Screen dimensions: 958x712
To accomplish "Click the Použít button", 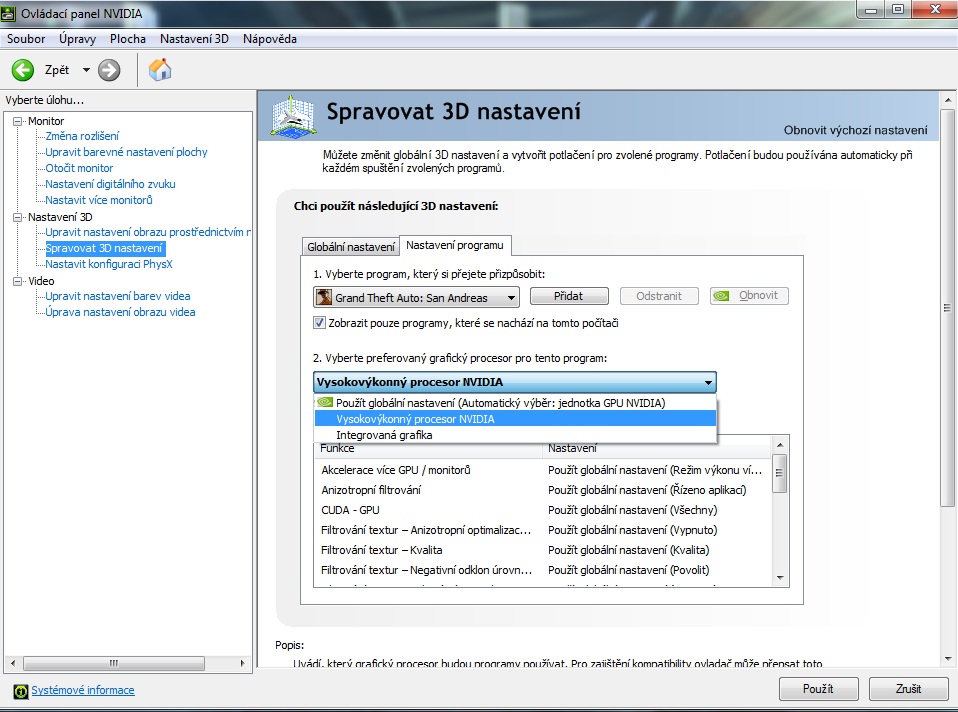I will [x=818, y=689].
